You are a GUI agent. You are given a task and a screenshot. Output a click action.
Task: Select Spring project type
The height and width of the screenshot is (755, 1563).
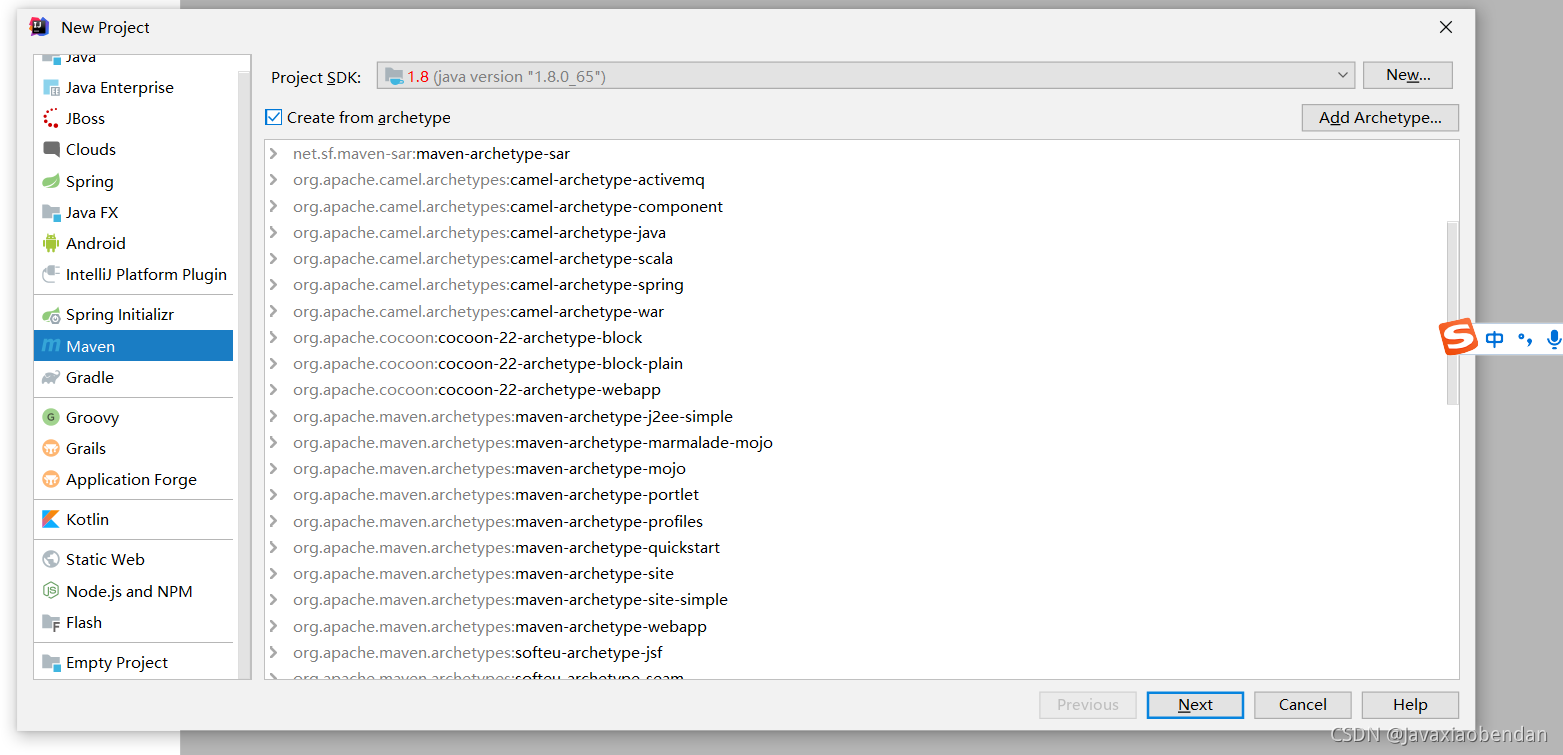[x=134, y=182]
